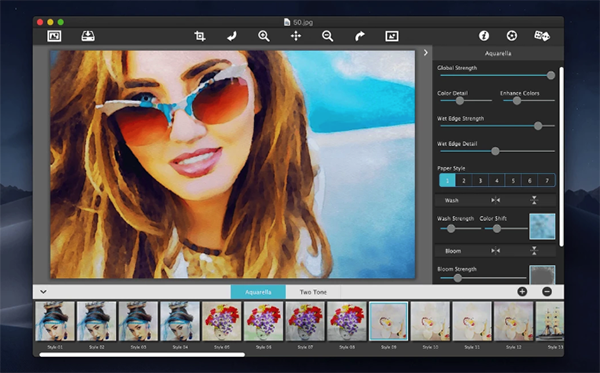
Task: Remove a preset with the minus button
Action: coord(547,292)
